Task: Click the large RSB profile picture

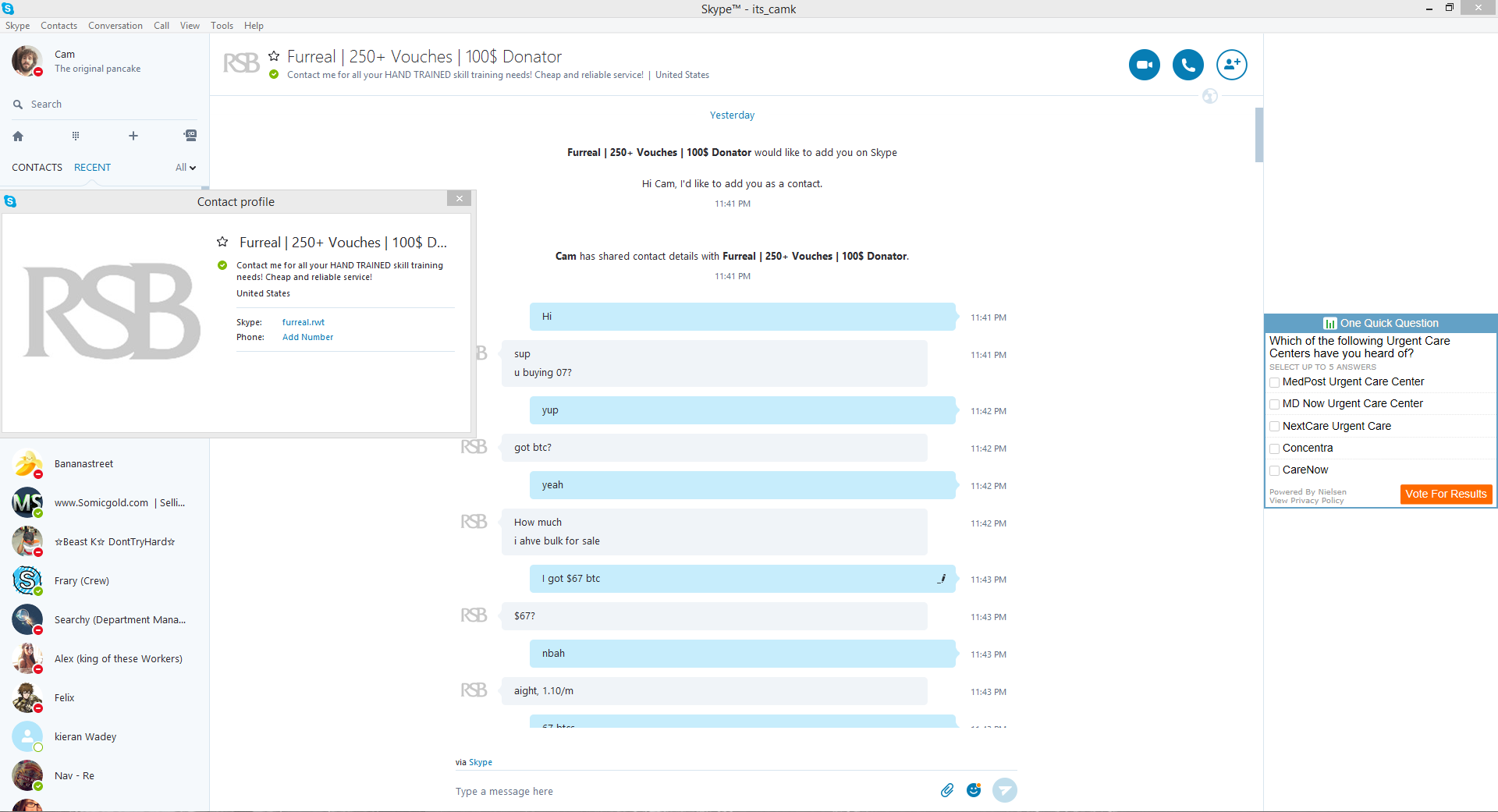Action: click(112, 311)
